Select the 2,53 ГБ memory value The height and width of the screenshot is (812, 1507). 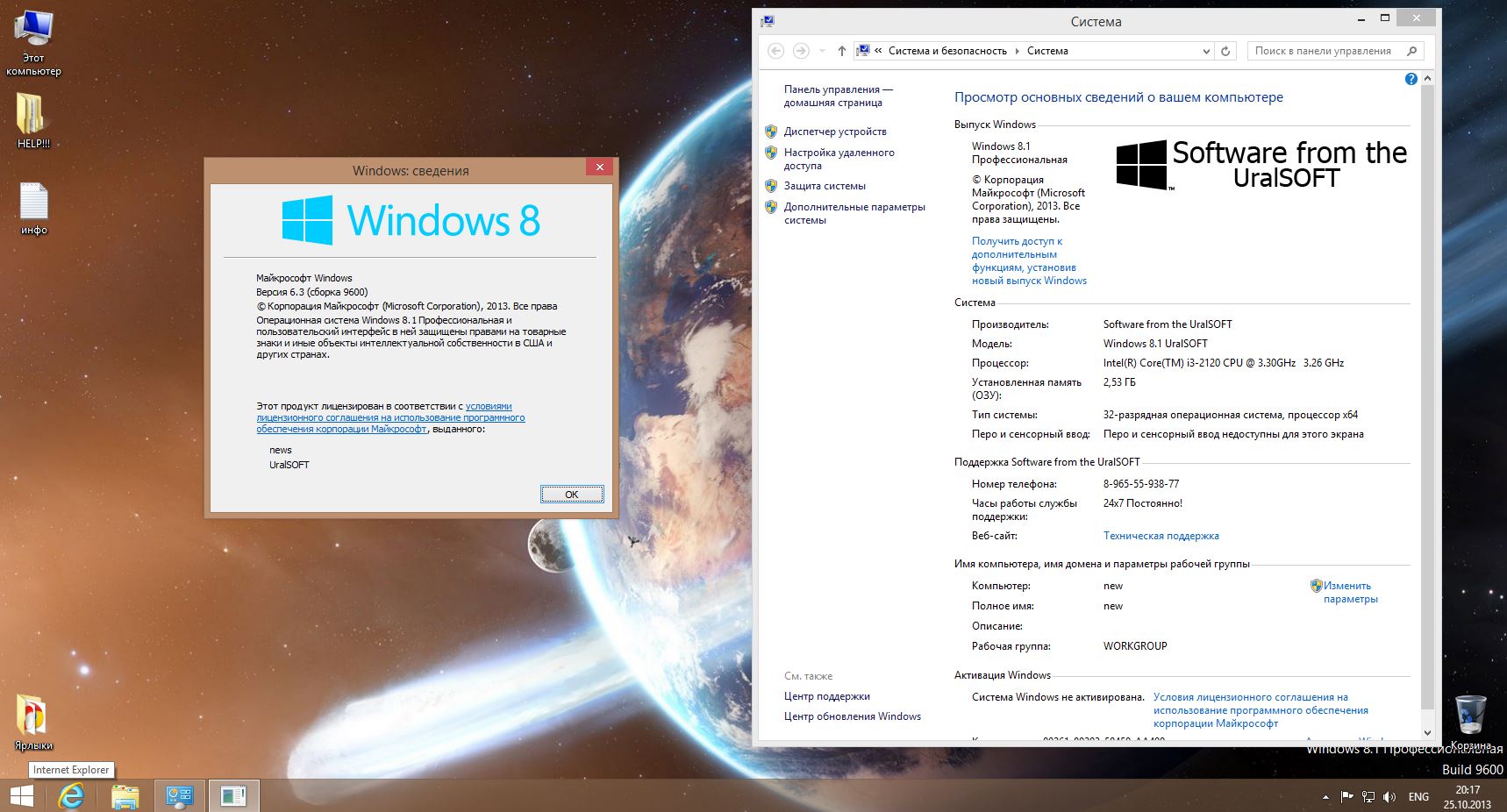[1118, 382]
